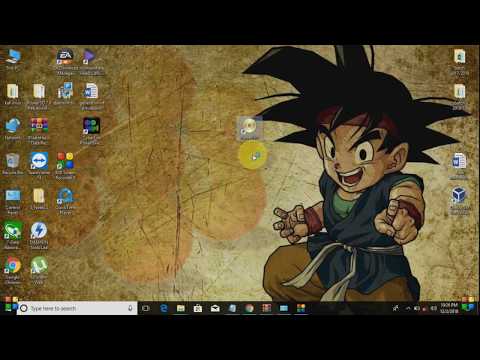The width and height of the screenshot is (480, 360).
Task: Click the Type here to search box
Action: [77, 308]
